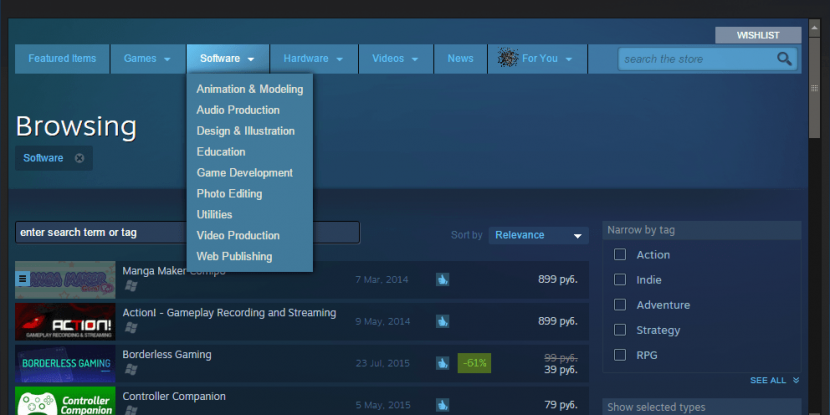Image resolution: width=830 pixels, height=415 pixels.
Task: Select Game Development from Software menu
Action: [244, 173]
